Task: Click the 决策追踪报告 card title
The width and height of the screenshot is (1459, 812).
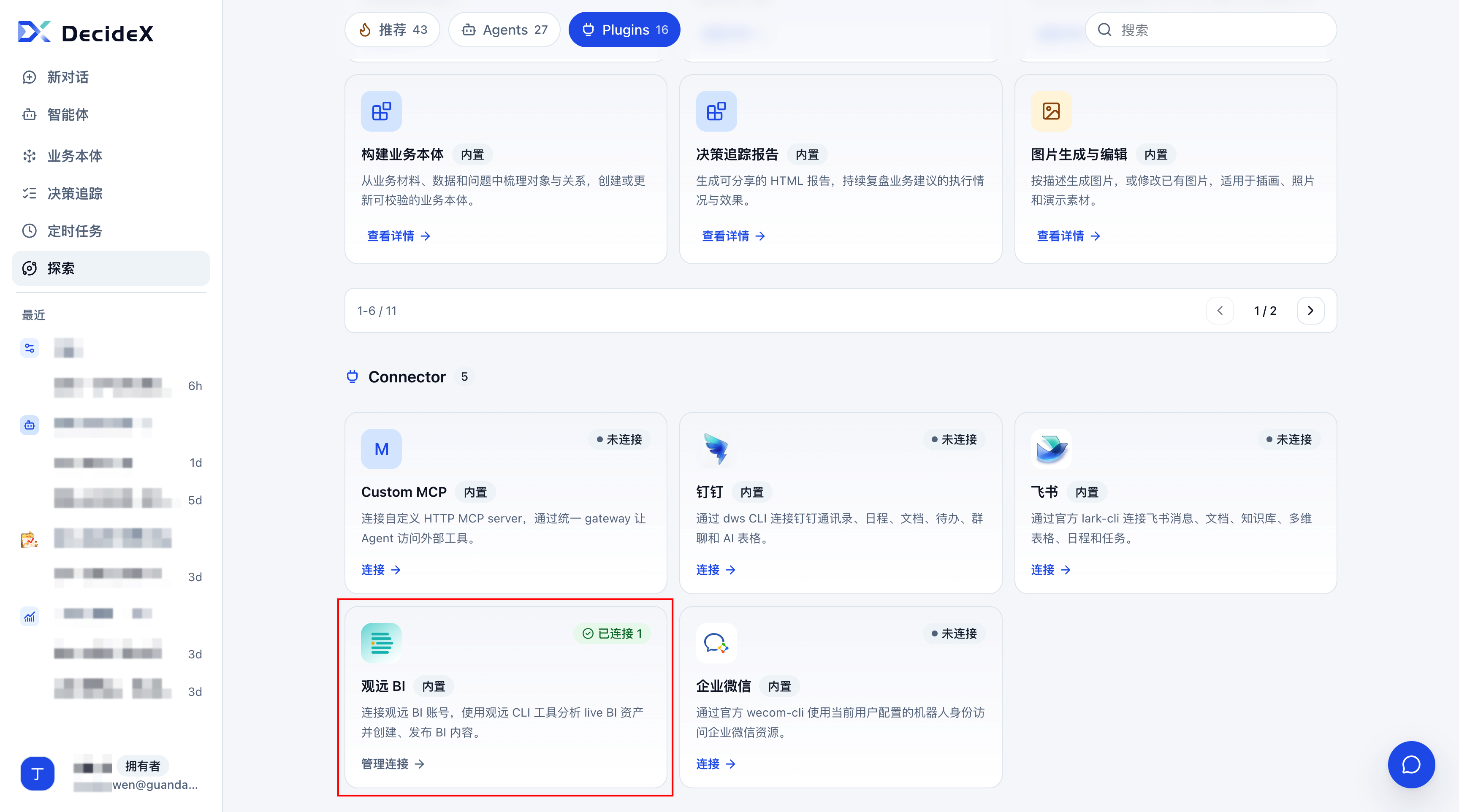Action: pyautogui.click(x=737, y=154)
